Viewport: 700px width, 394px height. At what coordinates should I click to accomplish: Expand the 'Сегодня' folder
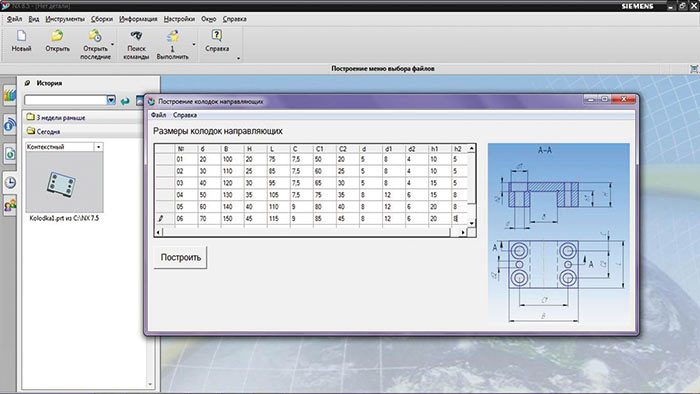[x=43, y=132]
